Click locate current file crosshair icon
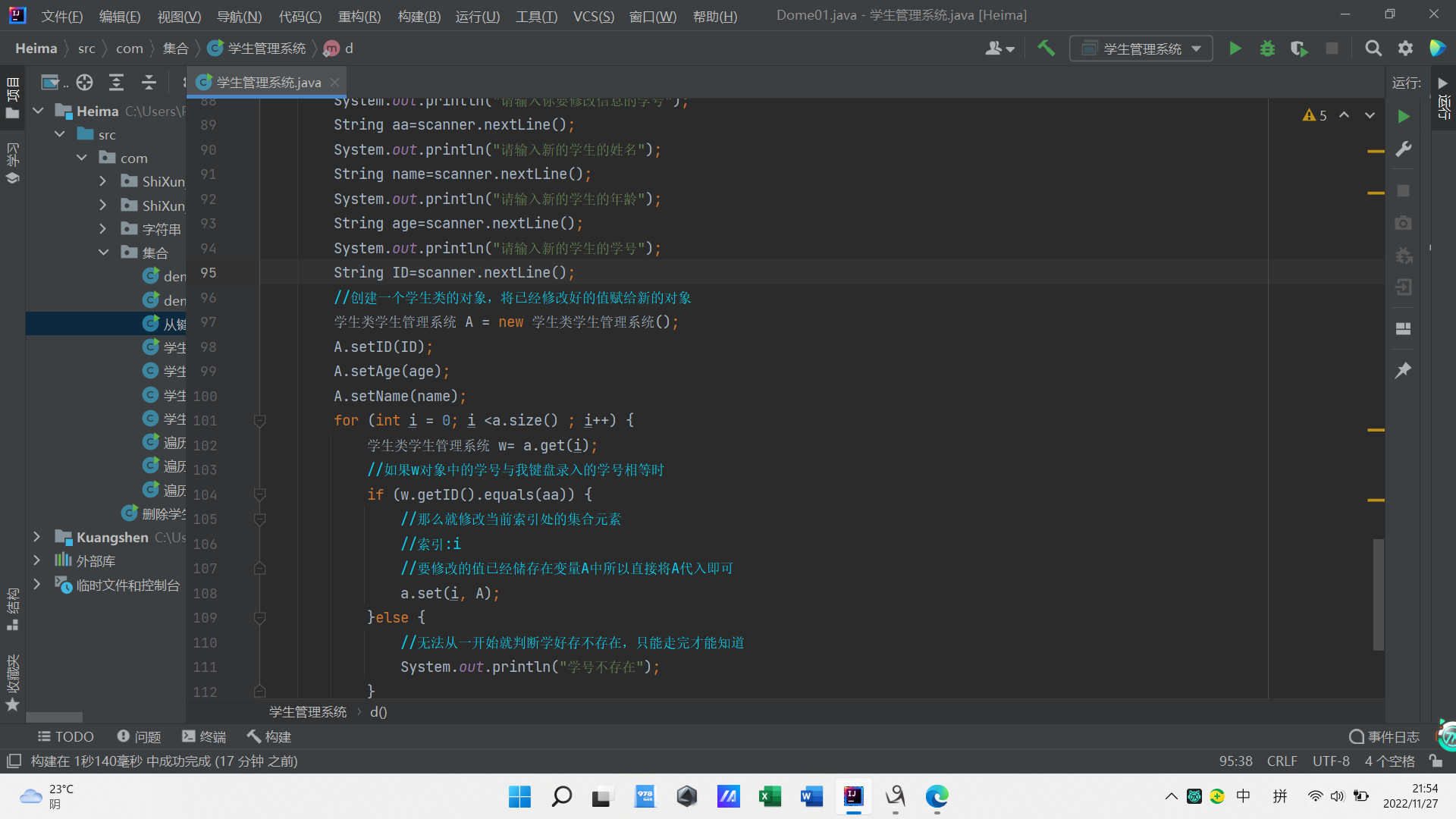1456x819 pixels. 84,82
